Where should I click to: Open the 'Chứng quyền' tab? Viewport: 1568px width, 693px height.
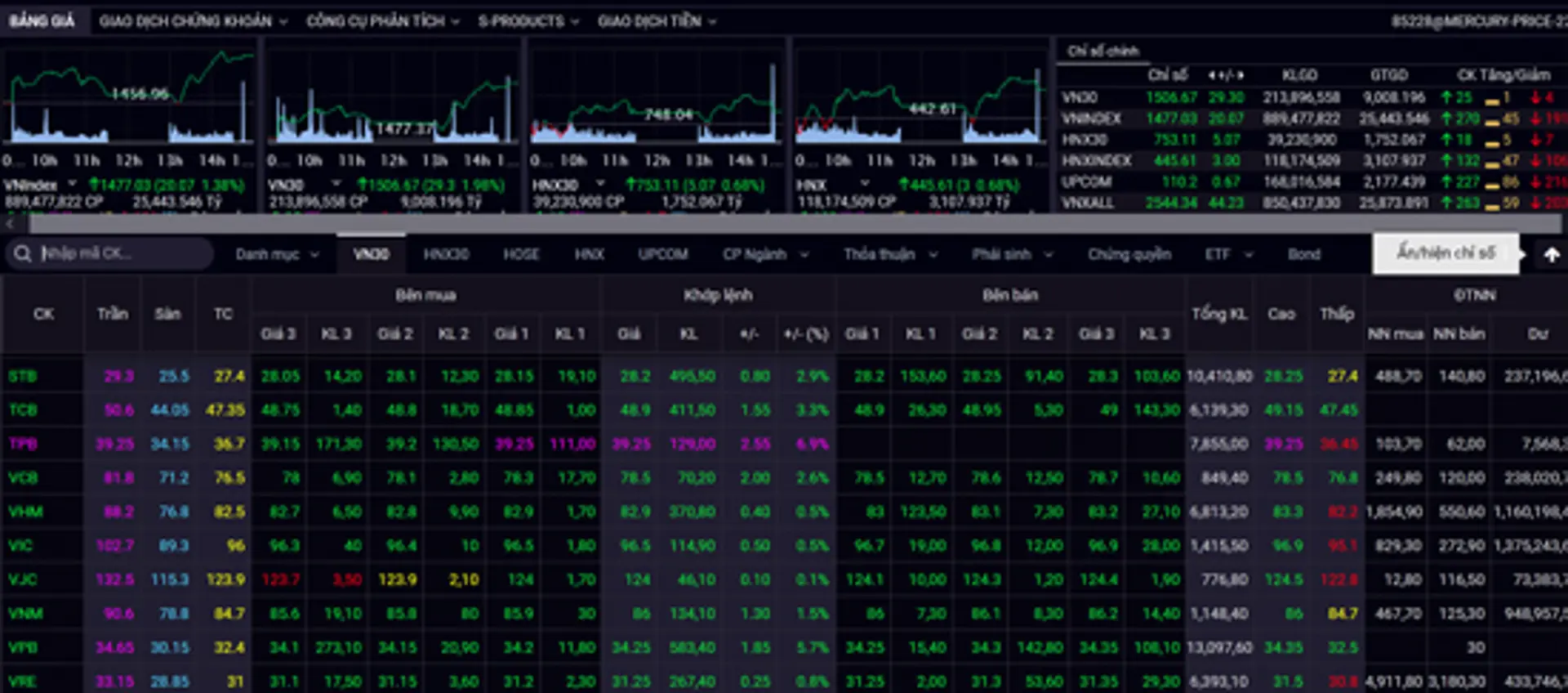[1129, 254]
